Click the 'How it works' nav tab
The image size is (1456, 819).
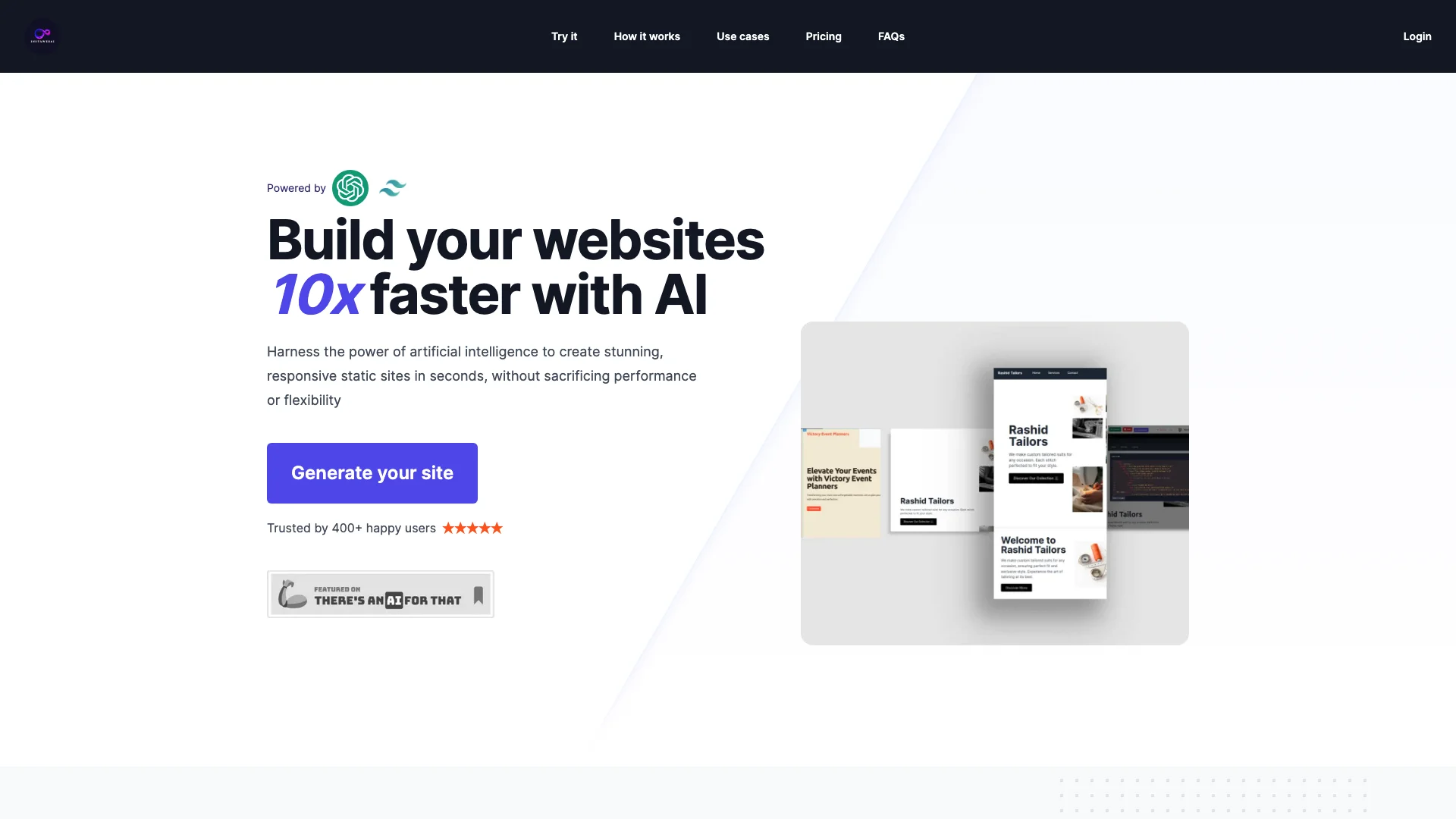tap(647, 36)
